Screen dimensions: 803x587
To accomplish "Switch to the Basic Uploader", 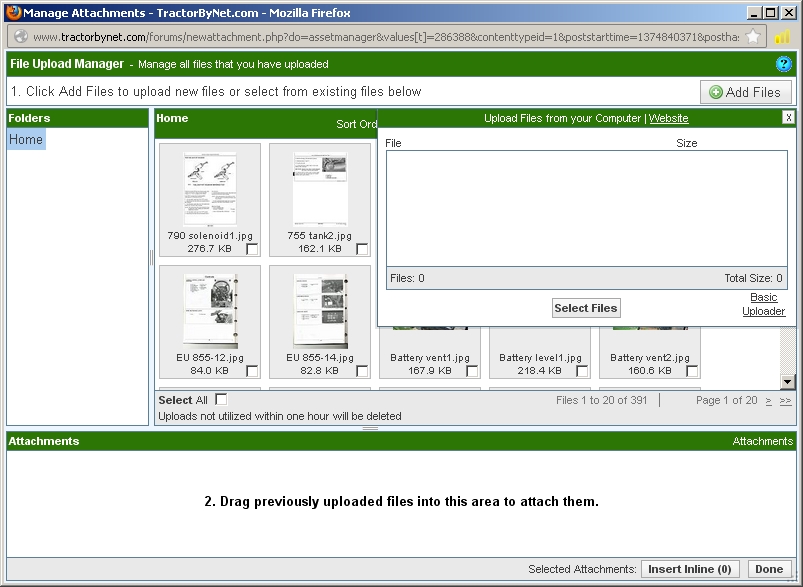I will [x=764, y=304].
